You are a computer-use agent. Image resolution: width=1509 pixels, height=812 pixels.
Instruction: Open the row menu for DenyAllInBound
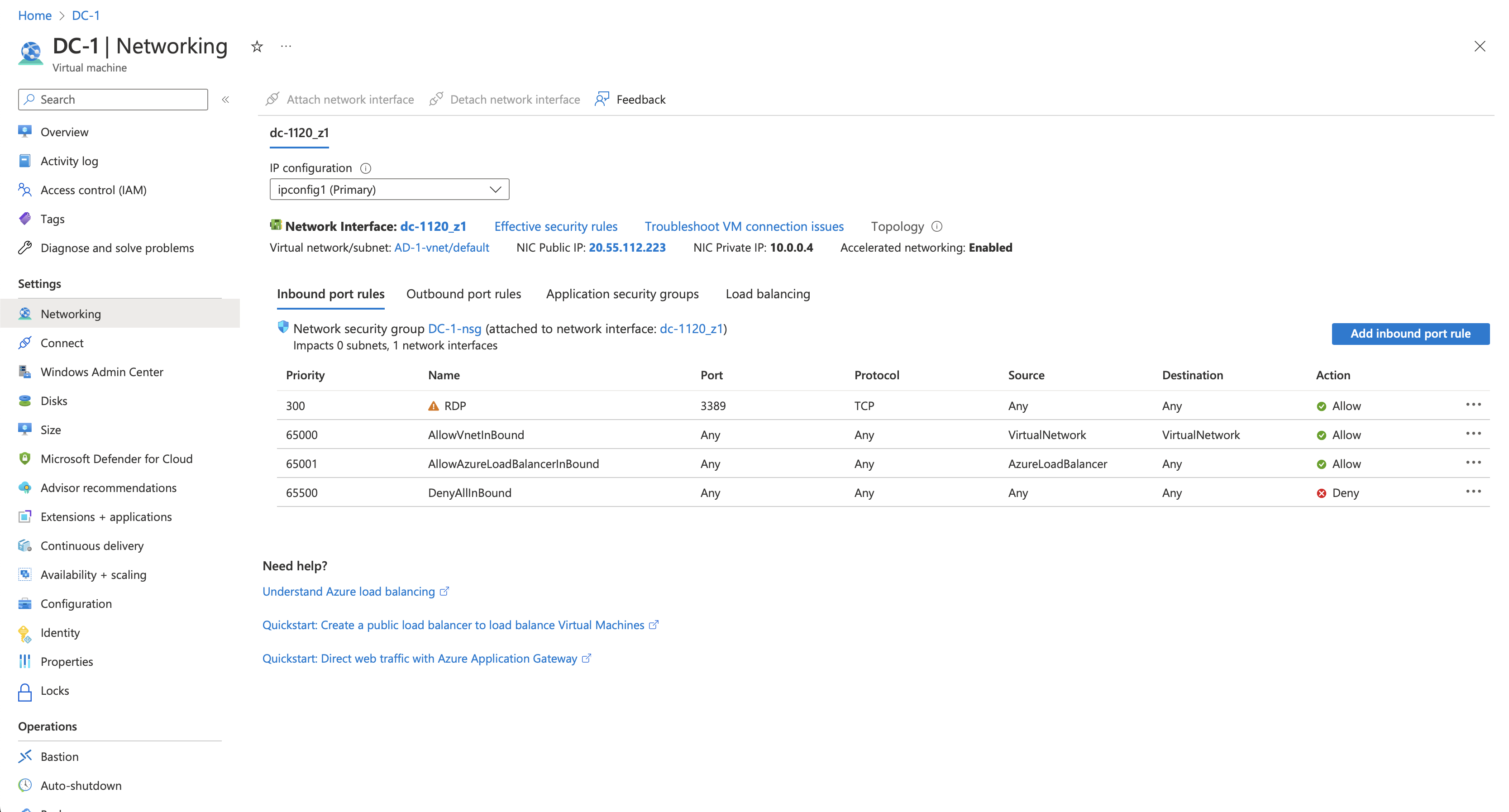(x=1473, y=492)
